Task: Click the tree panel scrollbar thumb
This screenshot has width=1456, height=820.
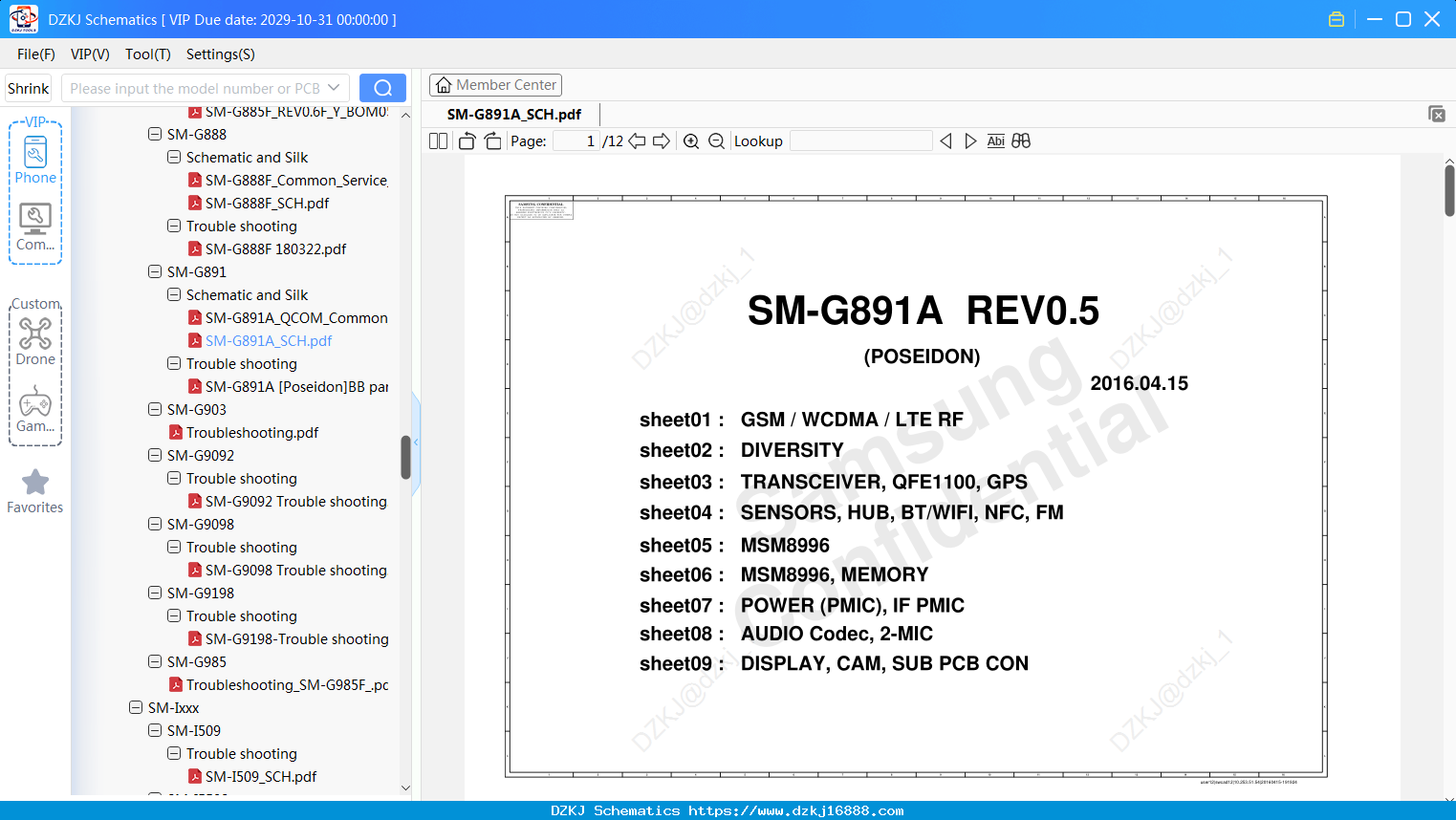Action: [x=405, y=457]
